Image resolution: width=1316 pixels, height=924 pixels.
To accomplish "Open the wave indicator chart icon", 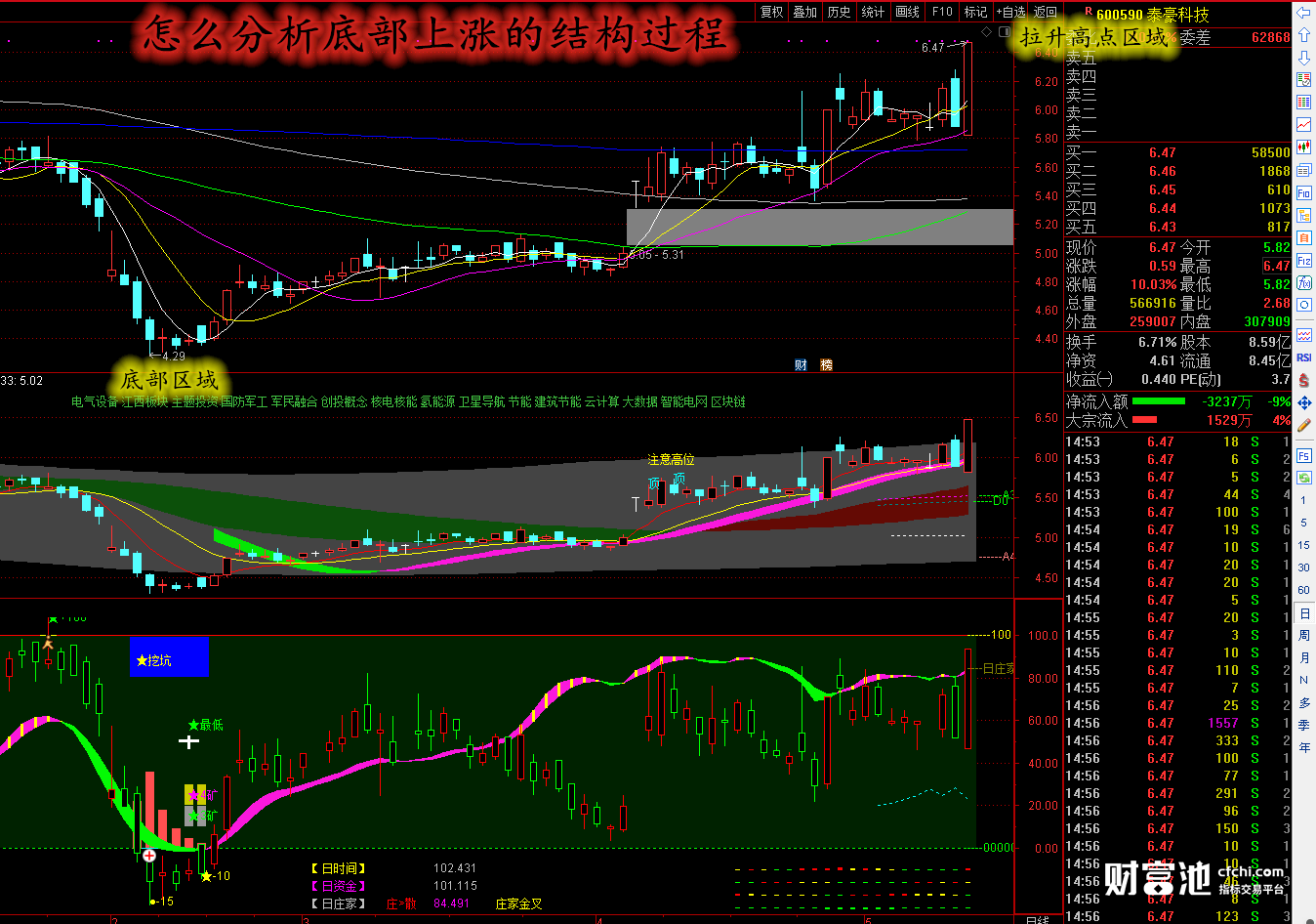I will point(1303,335).
